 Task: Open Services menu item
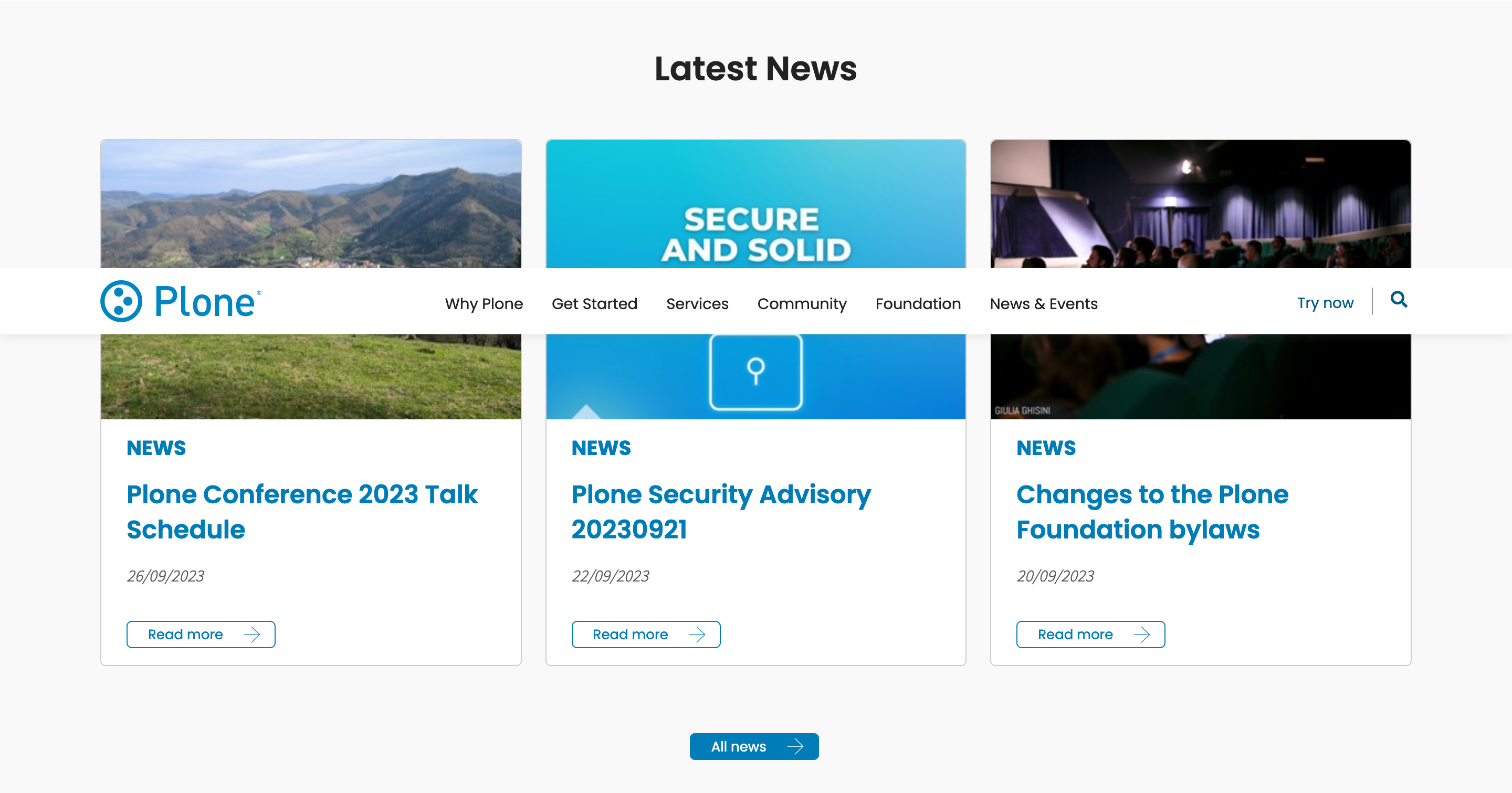[x=697, y=303]
